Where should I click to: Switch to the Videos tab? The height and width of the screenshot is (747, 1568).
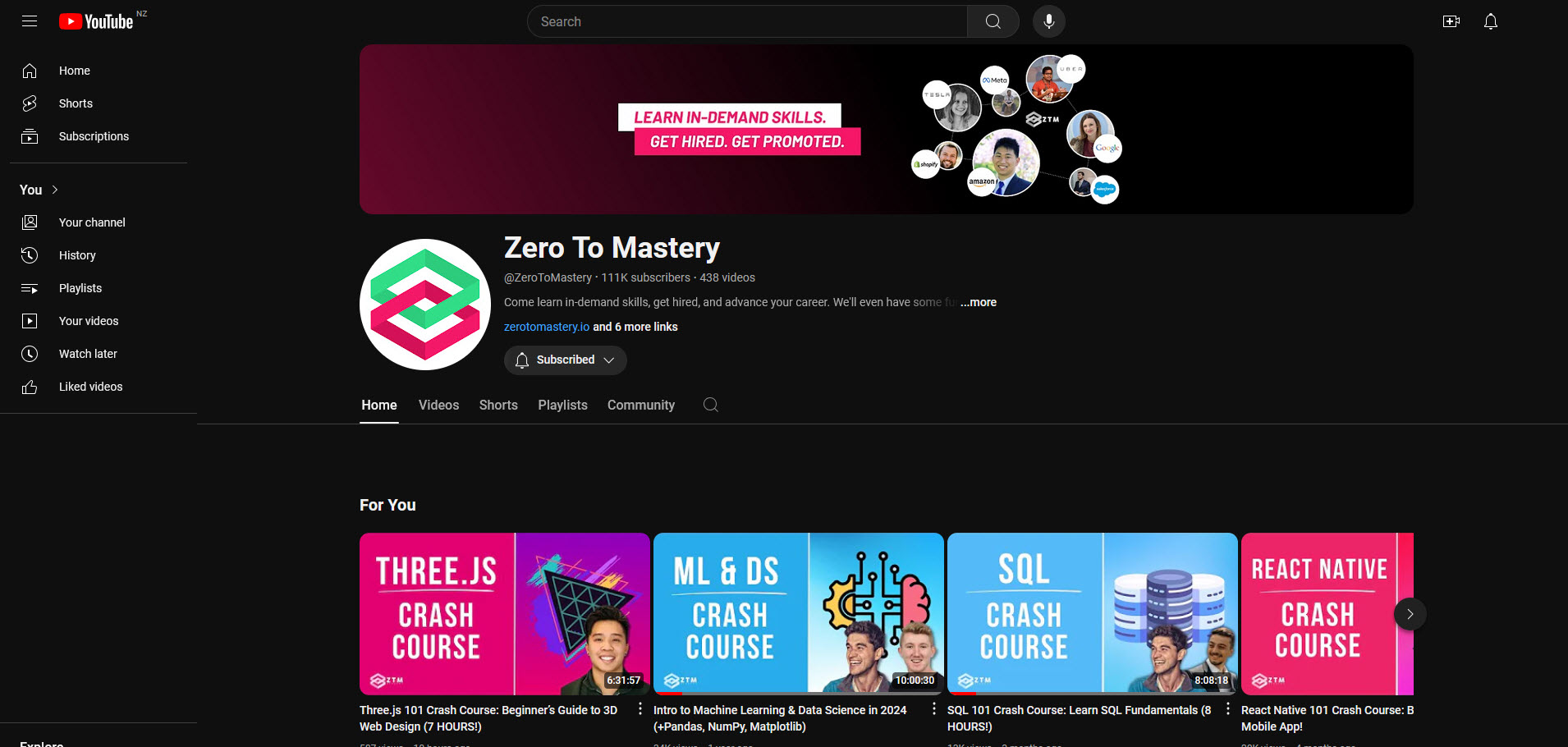439,406
